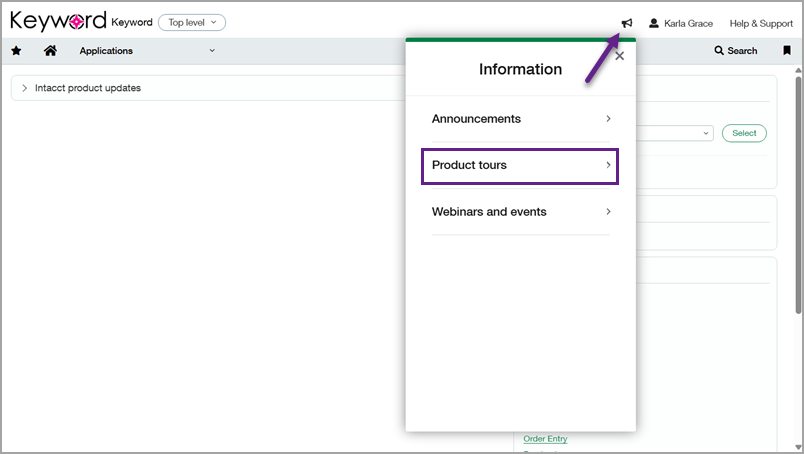Click the Keyword company name text
This screenshot has width=804, height=454.
(x=132, y=22)
